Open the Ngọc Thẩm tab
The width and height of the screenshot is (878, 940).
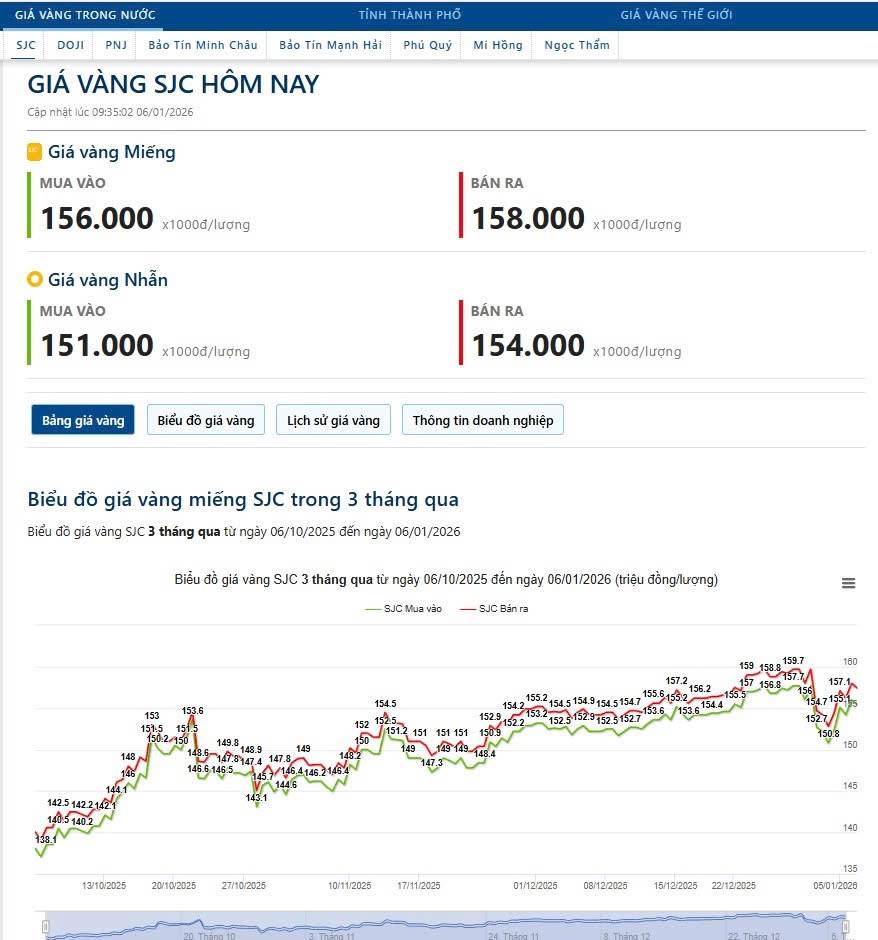(x=577, y=45)
